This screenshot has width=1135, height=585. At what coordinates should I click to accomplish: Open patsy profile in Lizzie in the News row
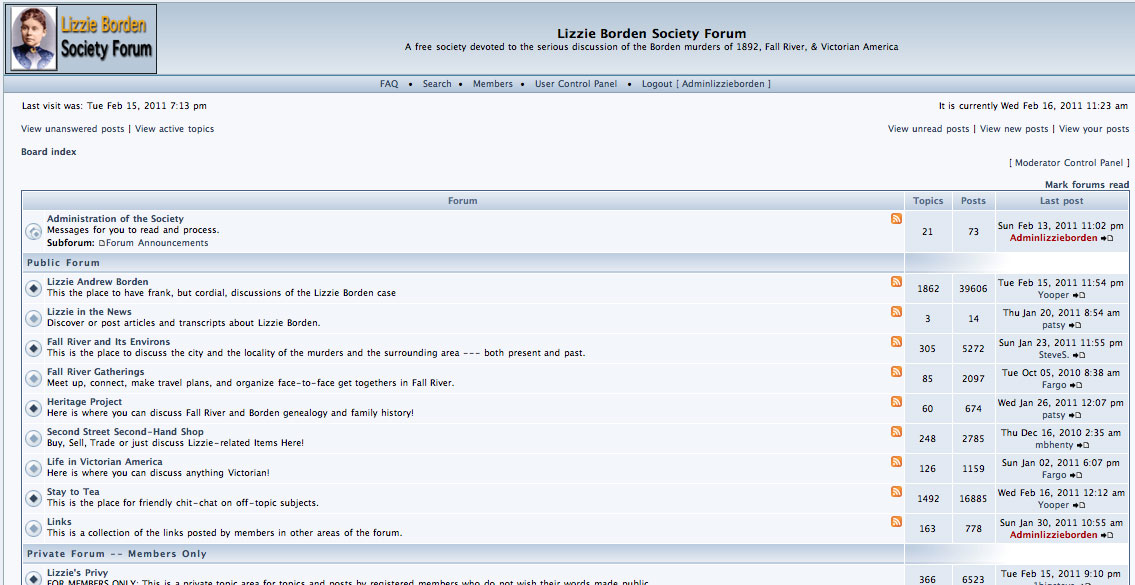pos(1054,326)
